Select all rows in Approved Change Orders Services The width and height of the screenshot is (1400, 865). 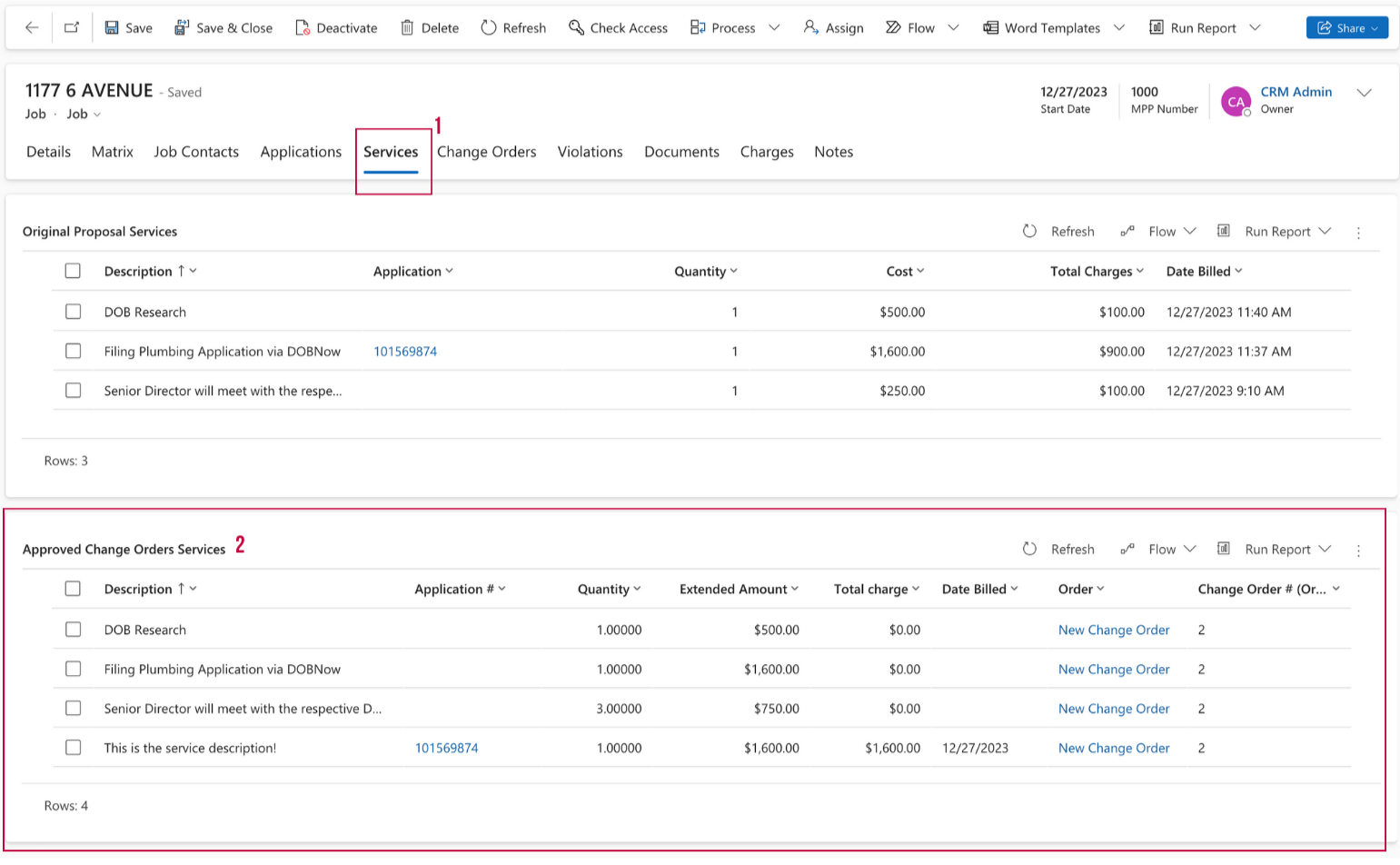74,589
